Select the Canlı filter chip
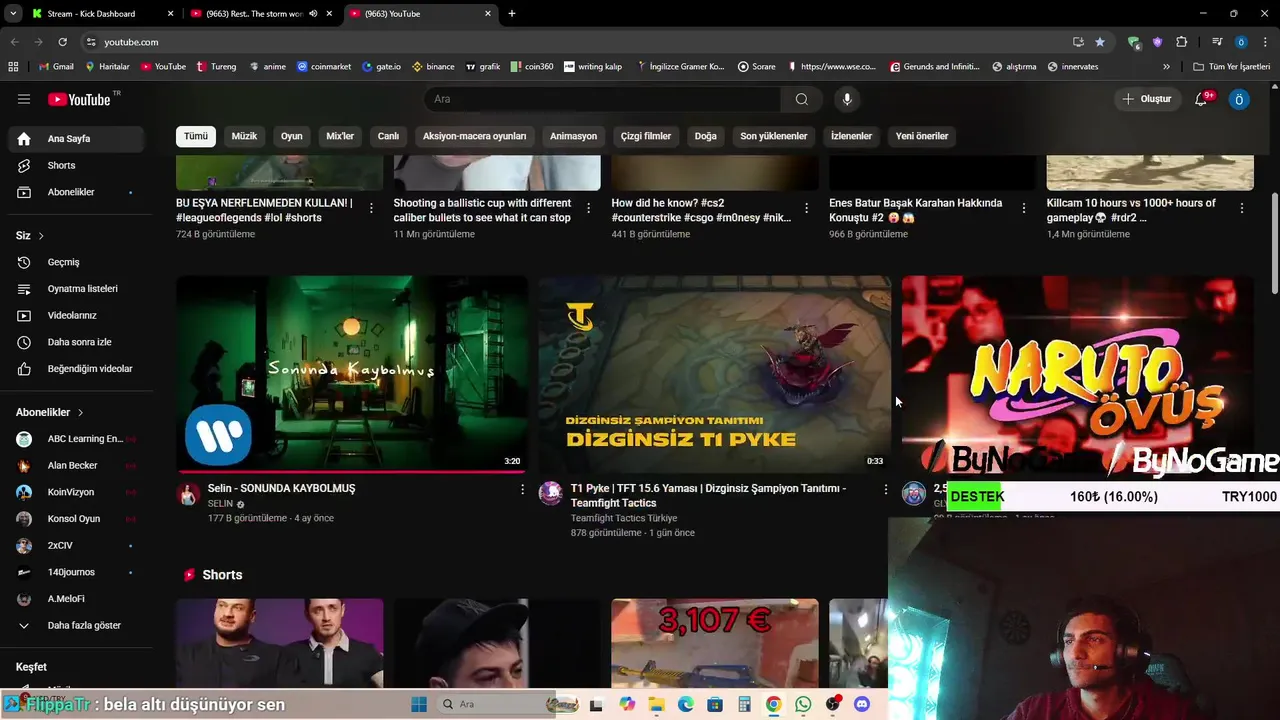Image resolution: width=1280 pixels, height=720 pixels. click(x=388, y=136)
